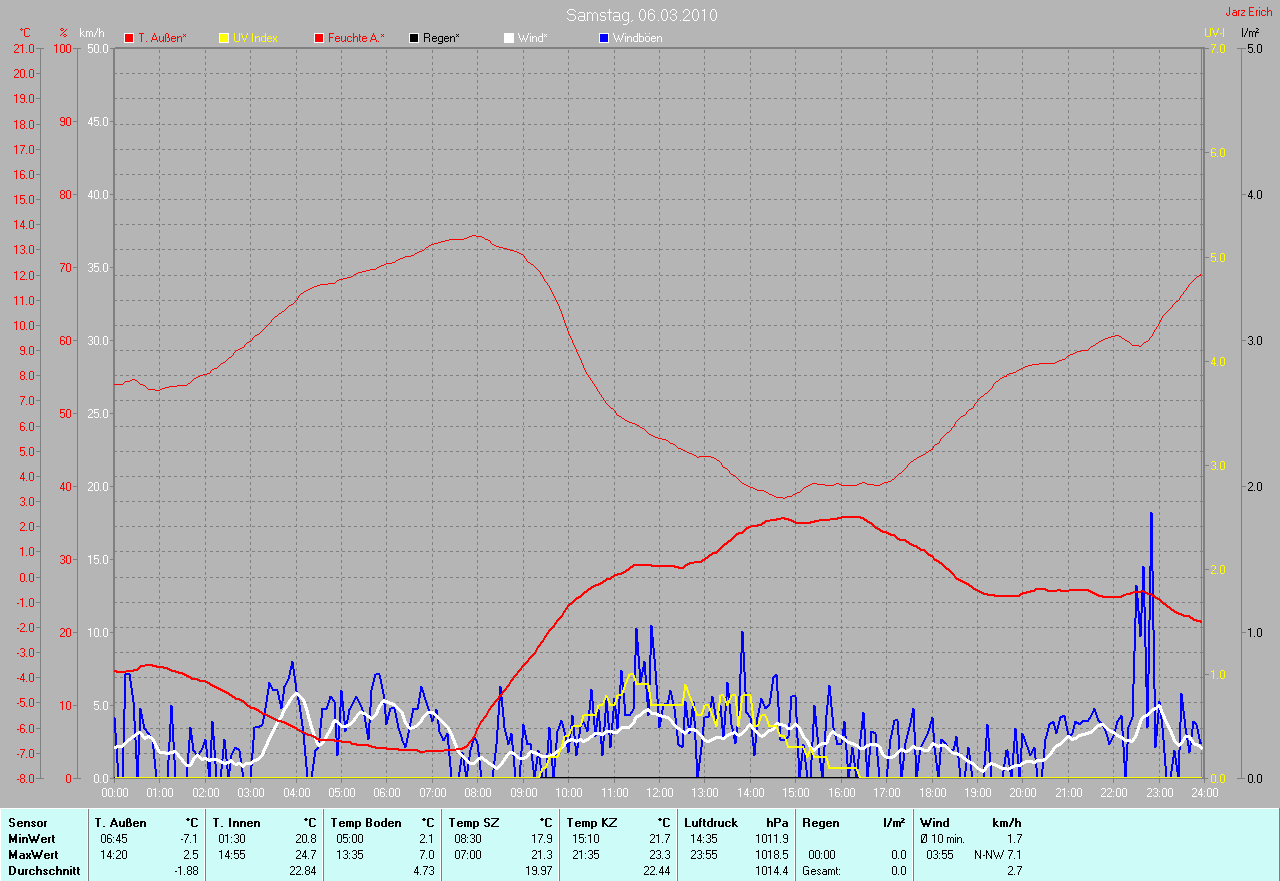Click the T. Außen minimum value "-7.1"
1280x881 pixels.
click(x=190, y=839)
